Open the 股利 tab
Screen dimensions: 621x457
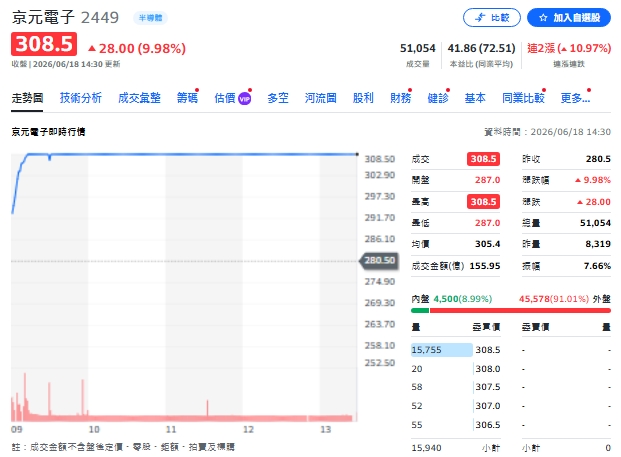point(363,98)
